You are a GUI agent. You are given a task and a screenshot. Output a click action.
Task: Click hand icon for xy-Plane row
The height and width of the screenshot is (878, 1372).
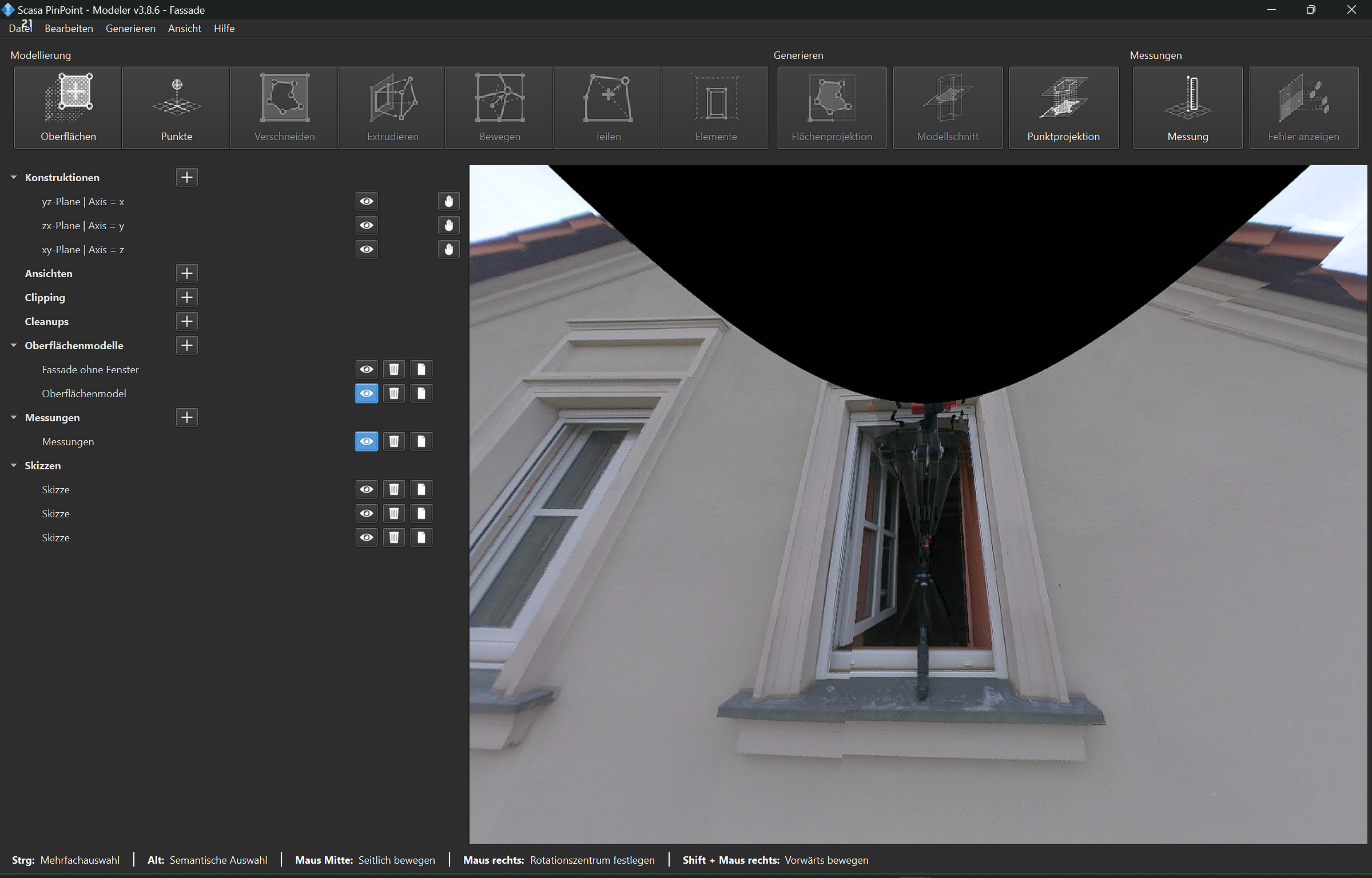tap(448, 249)
